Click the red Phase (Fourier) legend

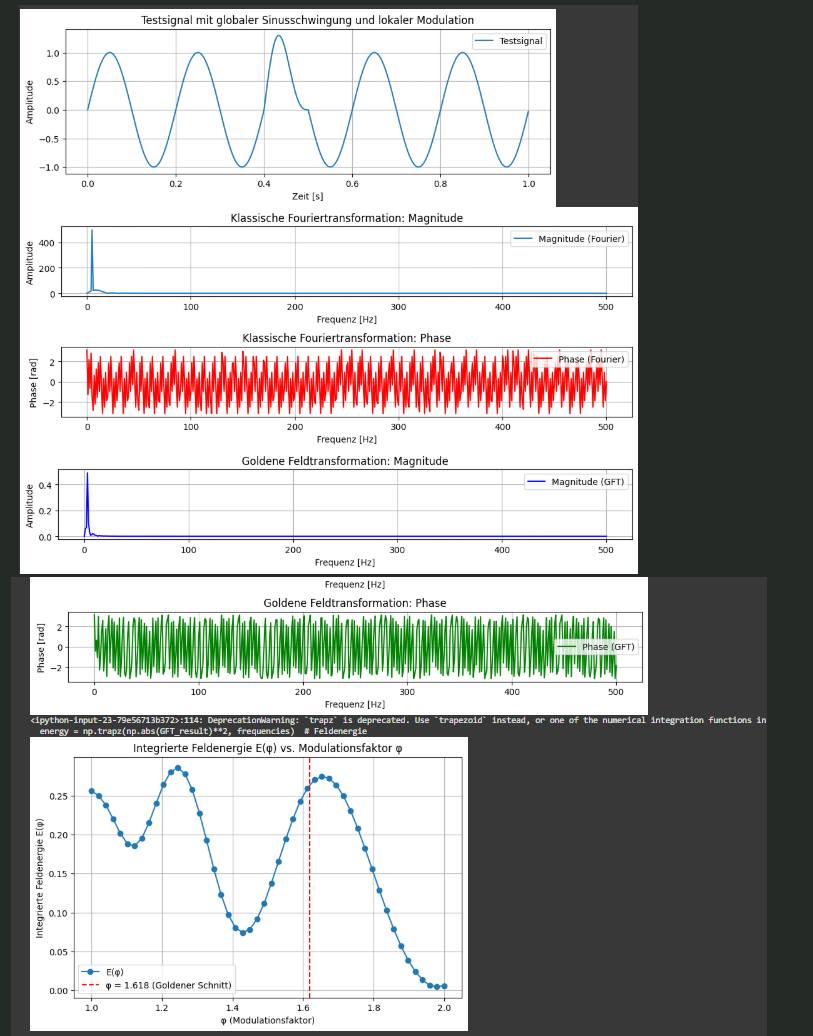(579, 359)
